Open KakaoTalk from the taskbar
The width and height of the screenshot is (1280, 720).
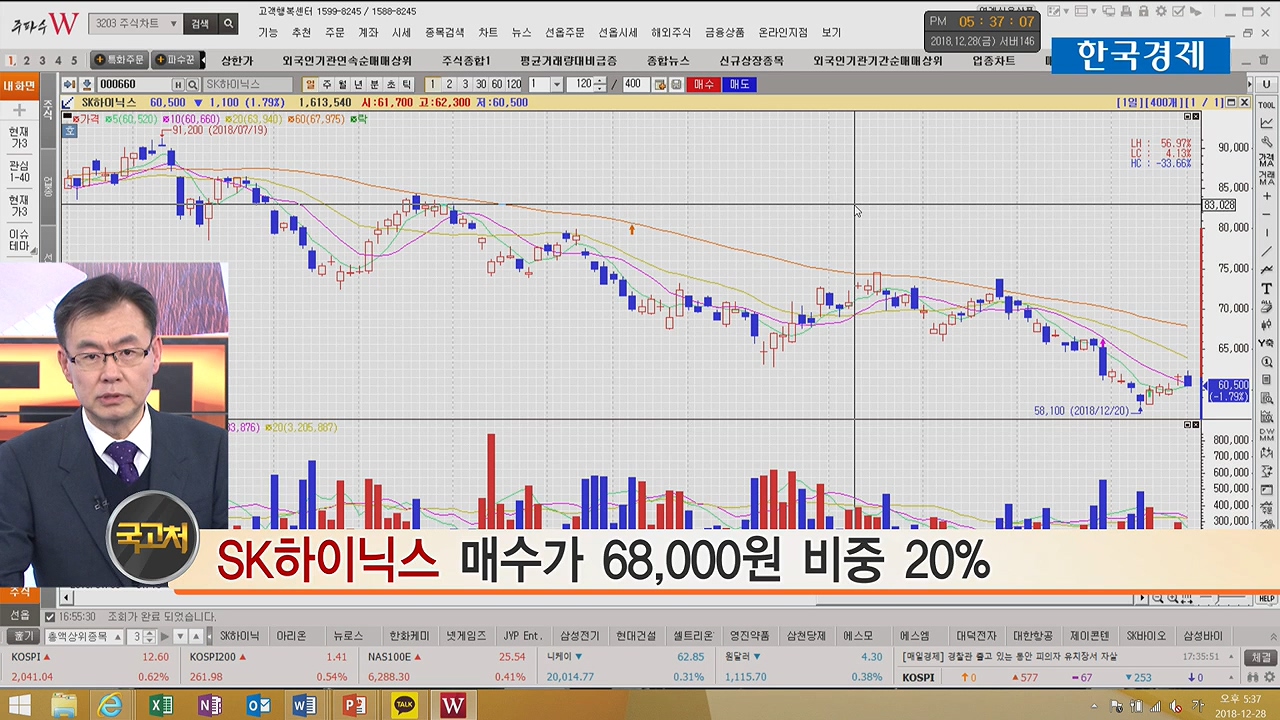(404, 705)
